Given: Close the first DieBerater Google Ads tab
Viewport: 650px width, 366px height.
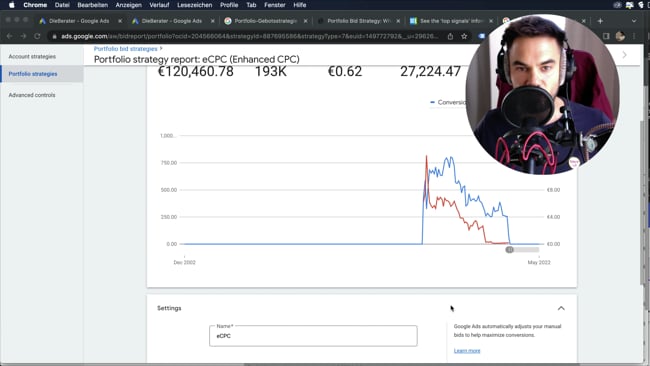Looking at the screenshot, I should pos(120,21).
